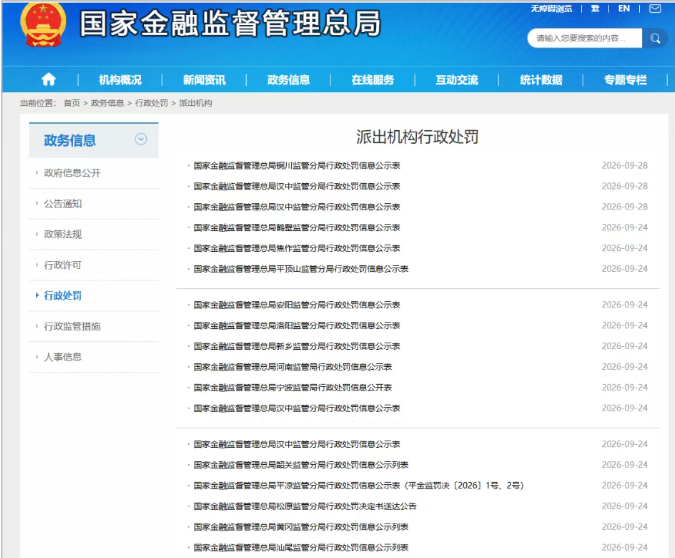Select 行政许可 in sidebar
675x558 pixels.
(x=63, y=265)
